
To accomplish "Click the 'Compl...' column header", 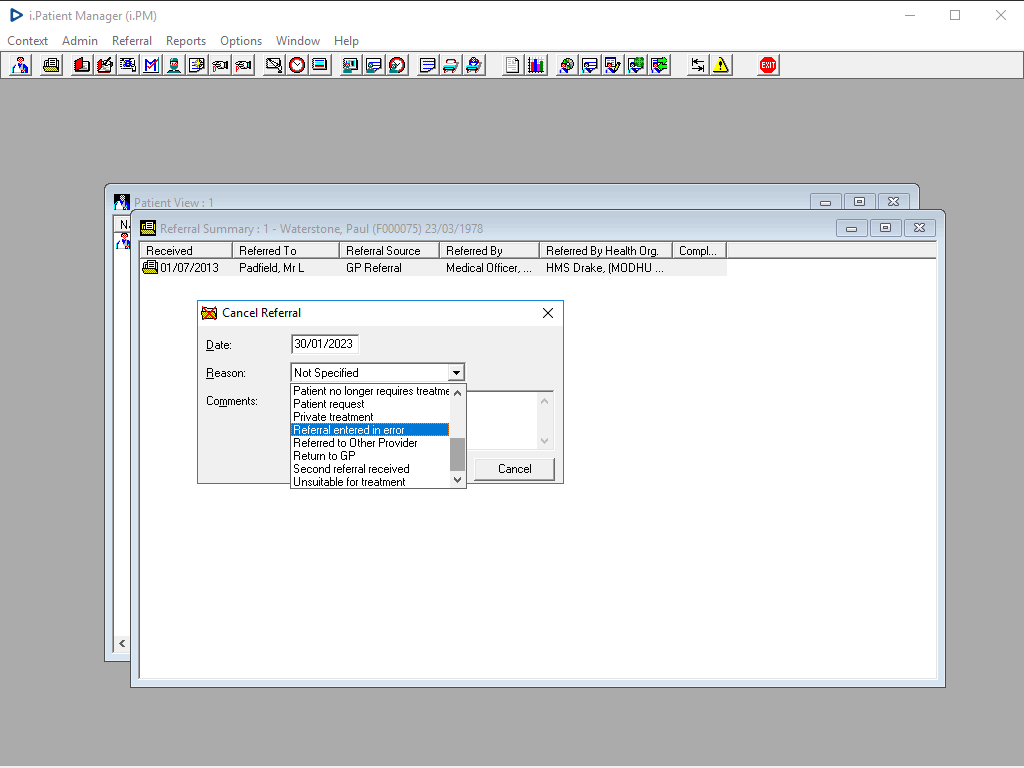I will pos(699,251).
